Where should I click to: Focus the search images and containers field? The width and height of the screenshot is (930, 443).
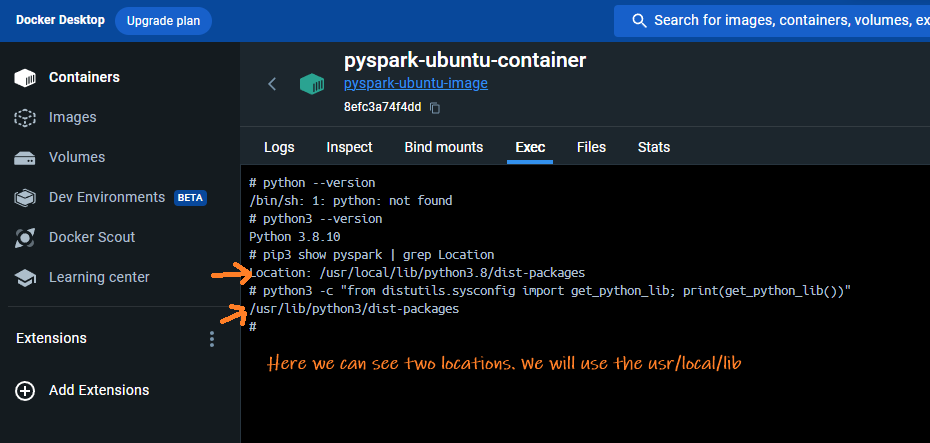(772, 21)
